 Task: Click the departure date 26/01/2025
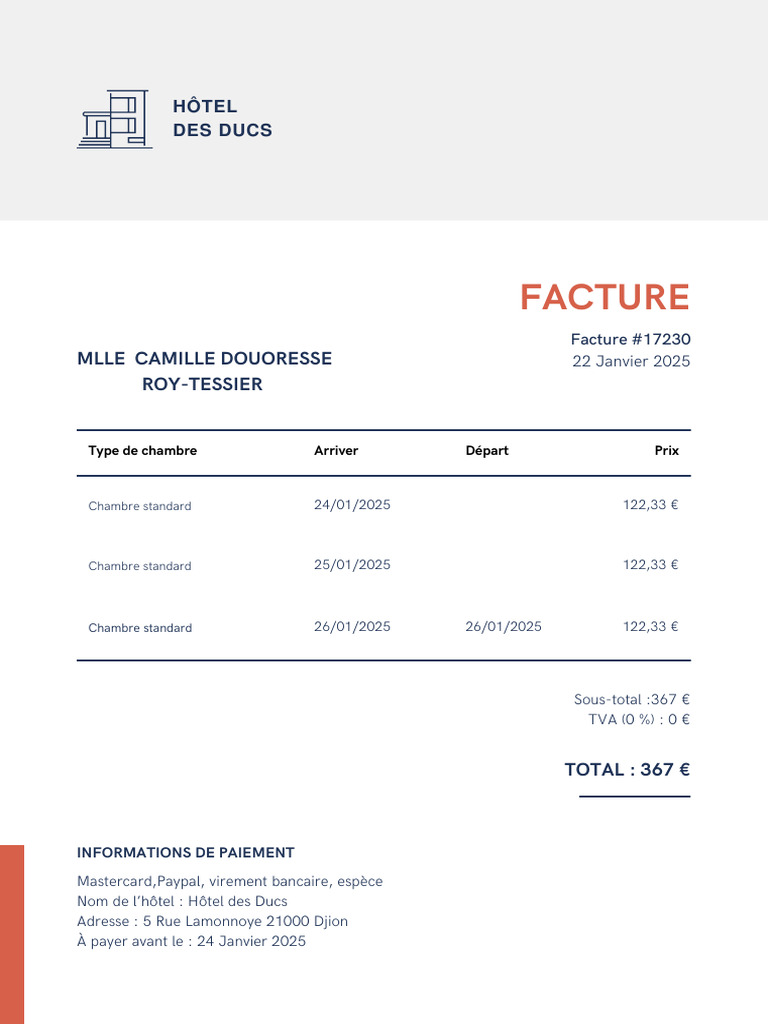click(x=503, y=626)
